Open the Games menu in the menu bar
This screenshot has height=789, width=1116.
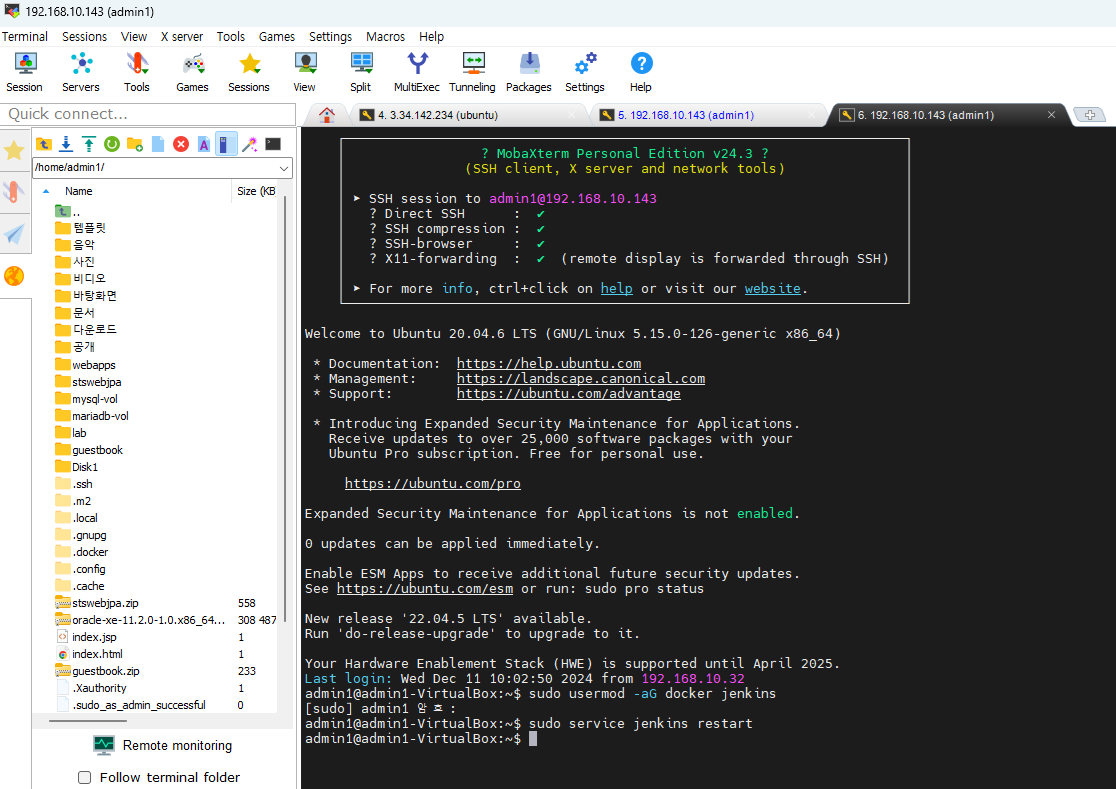[x=277, y=36]
